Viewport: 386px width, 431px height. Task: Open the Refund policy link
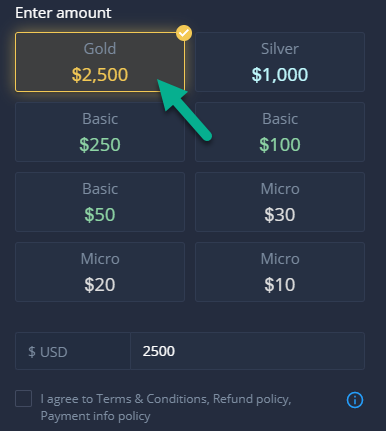tap(252, 399)
